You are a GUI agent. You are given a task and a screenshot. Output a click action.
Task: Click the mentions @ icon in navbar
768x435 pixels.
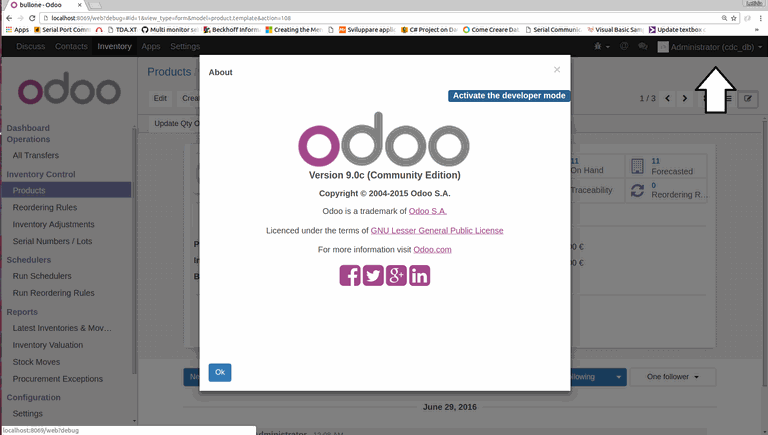(624, 47)
